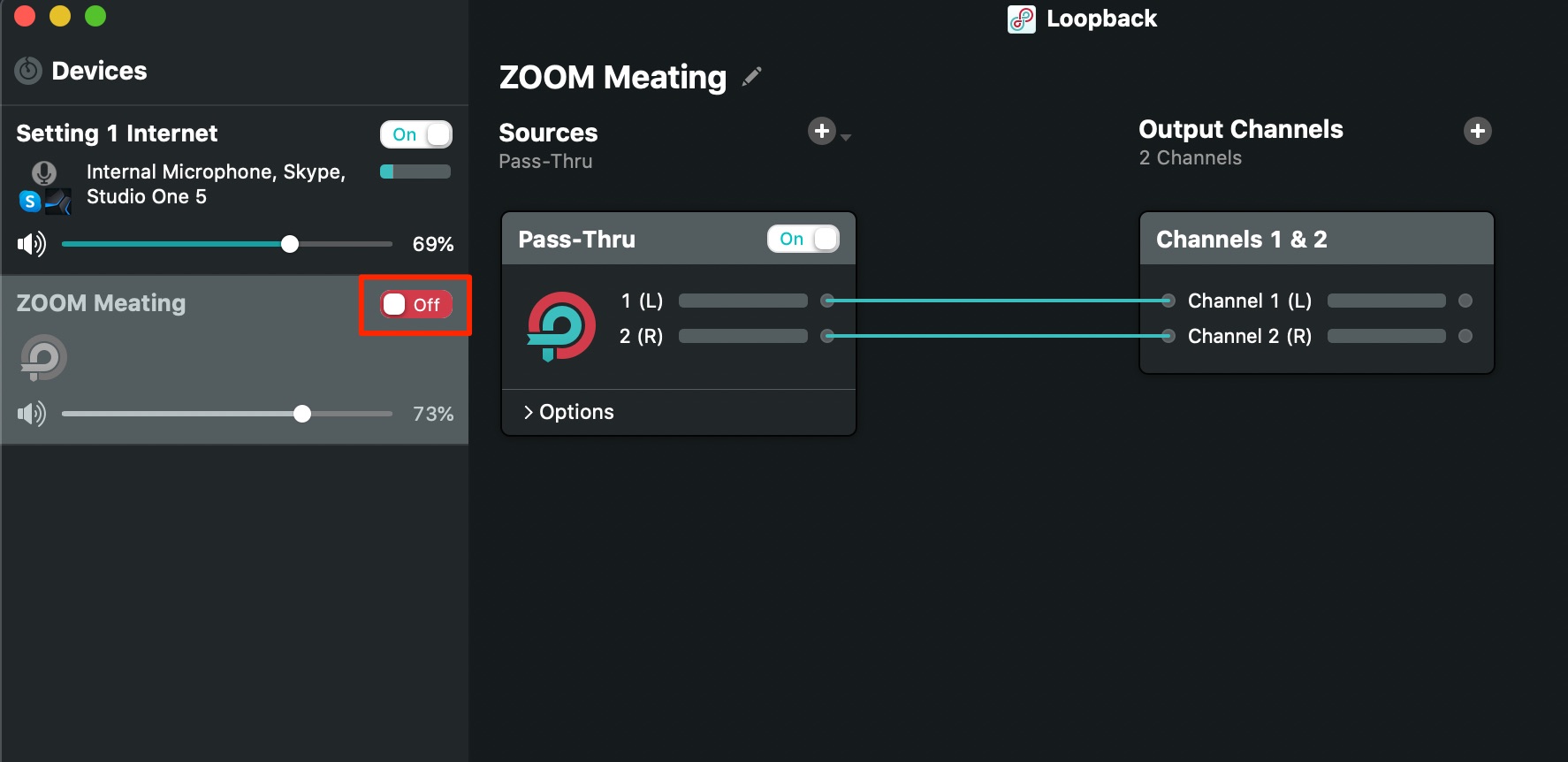Disable the Pass-Thru source toggle
This screenshot has height=762, width=1568.
tap(803, 239)
